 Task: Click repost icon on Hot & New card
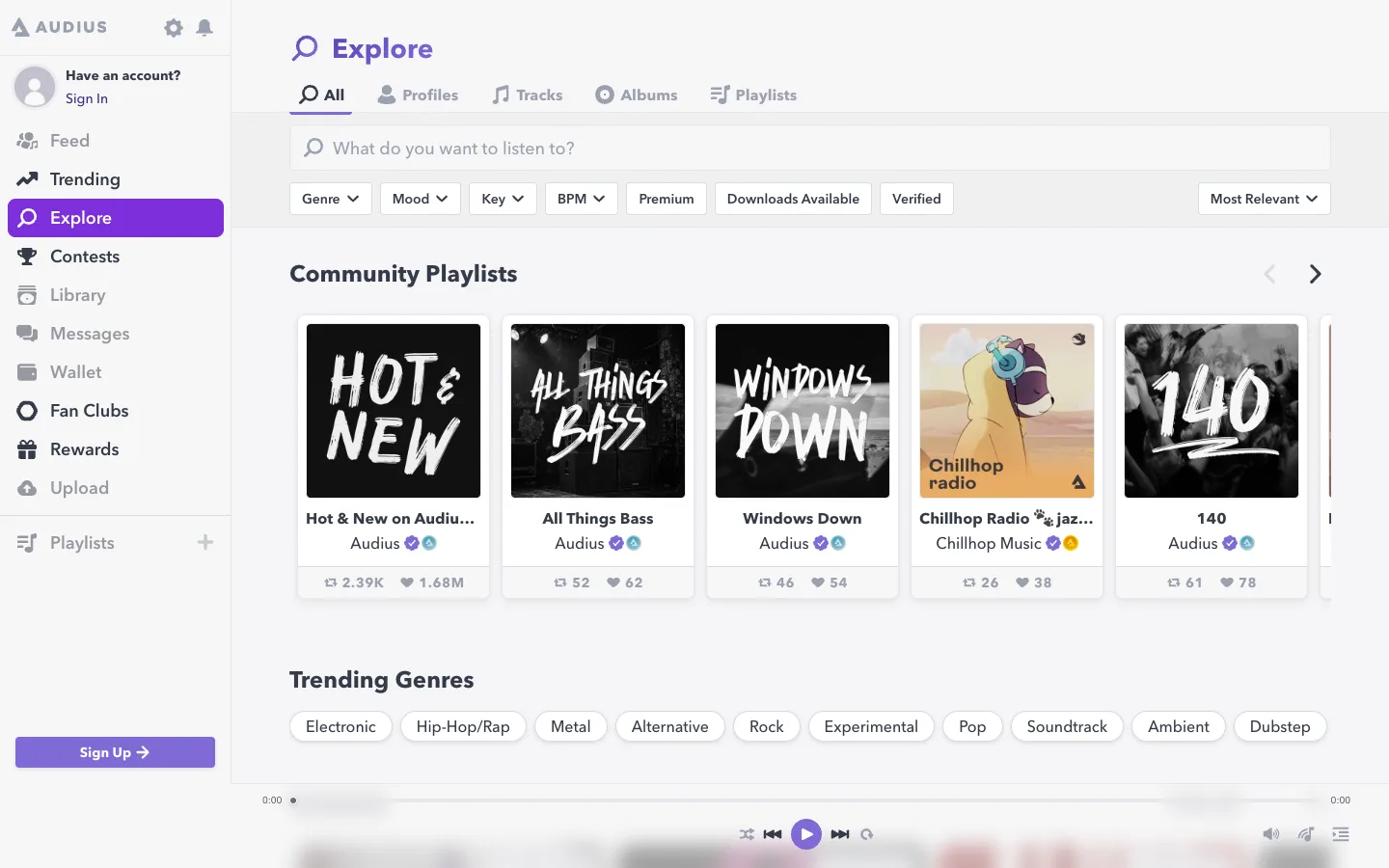click(x=331, y=583)
